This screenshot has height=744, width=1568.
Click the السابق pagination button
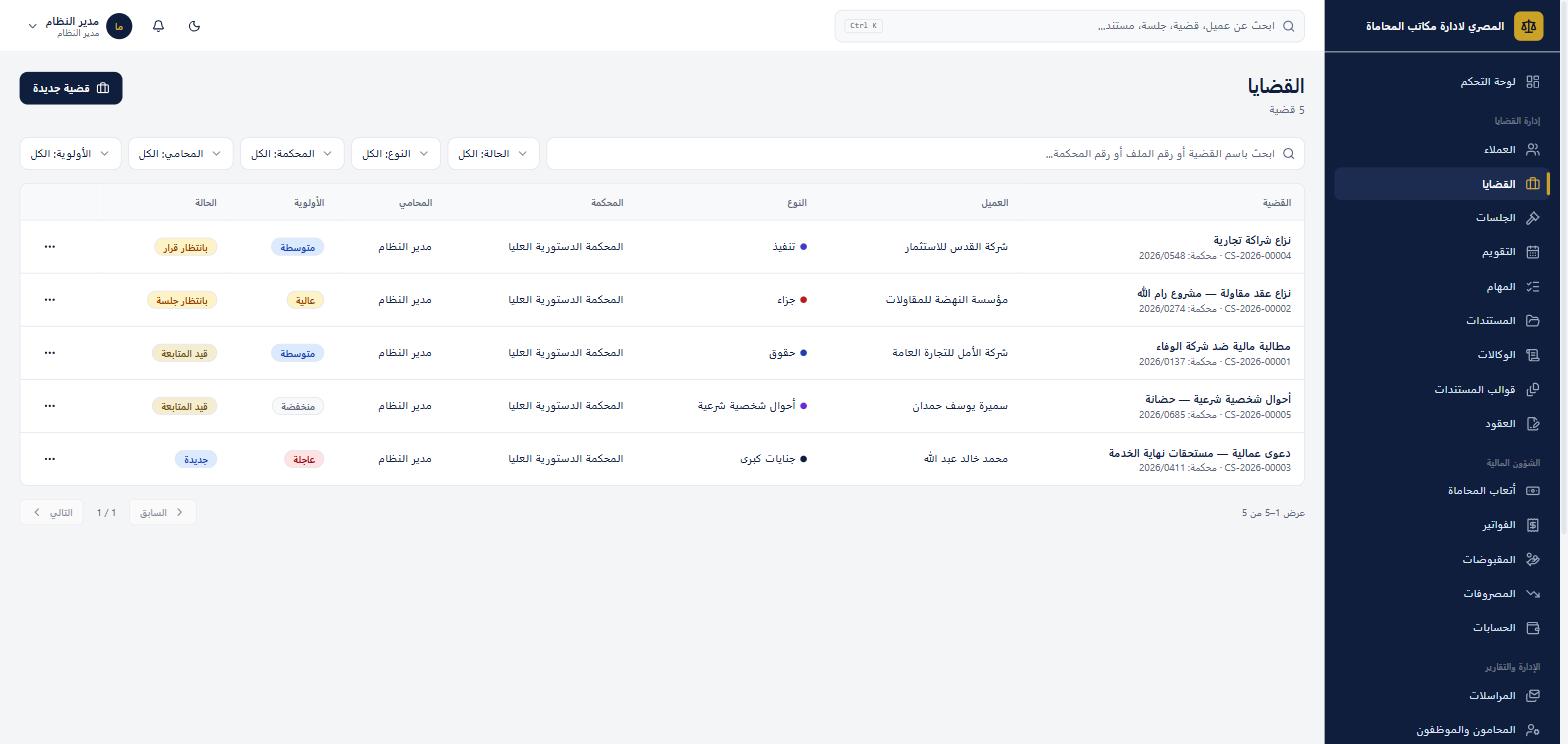pyautogui.click(x=163, y=513)
